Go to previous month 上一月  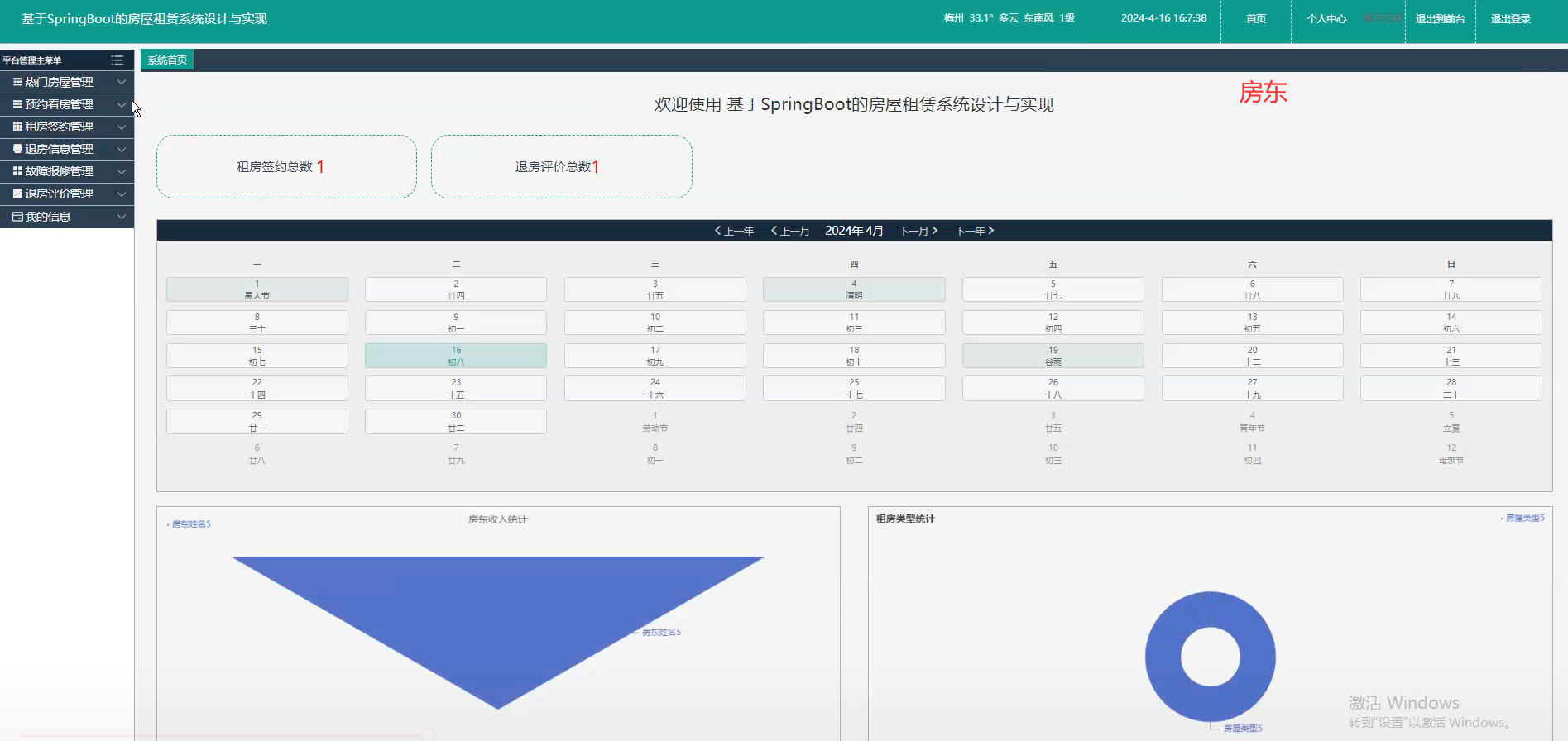(790, 231)
